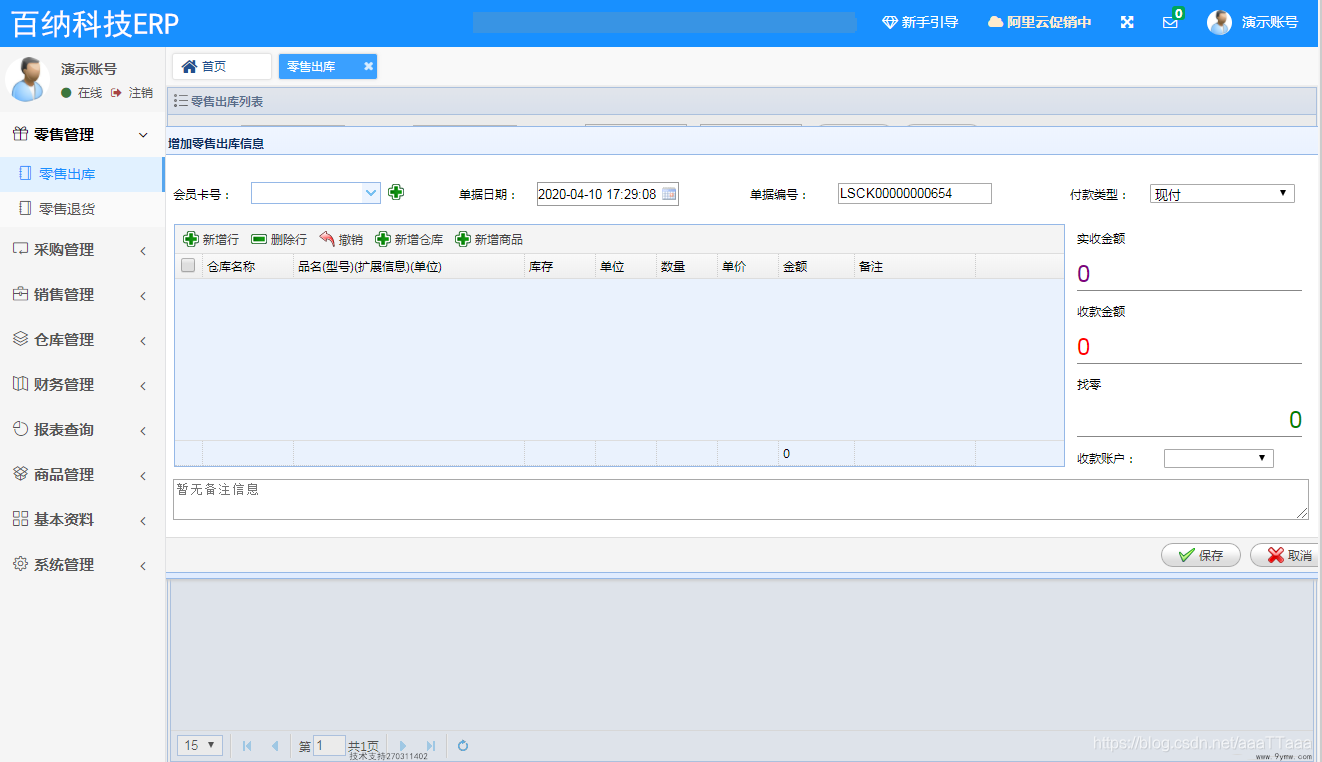The width and height of the screenshot is (1322, 762).
Task: Click 新增商品 to add a product
Action: (x=489, y=240)
